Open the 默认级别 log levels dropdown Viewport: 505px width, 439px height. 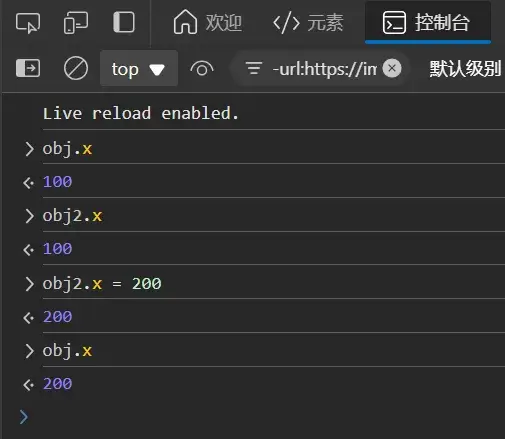[x=465, y=69]
